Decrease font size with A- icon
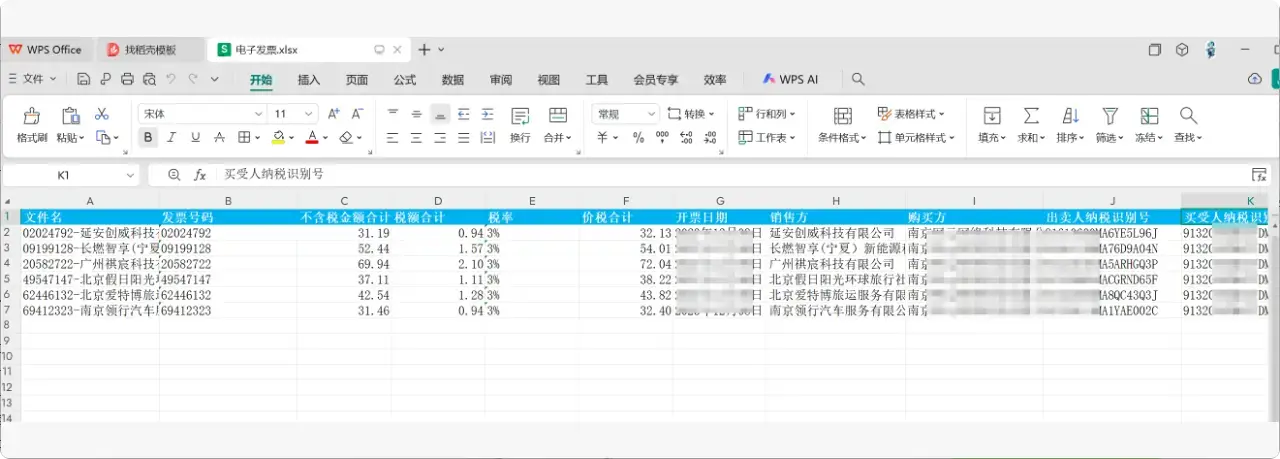This screenshot has height=459, width=1280. pos(357,114)
